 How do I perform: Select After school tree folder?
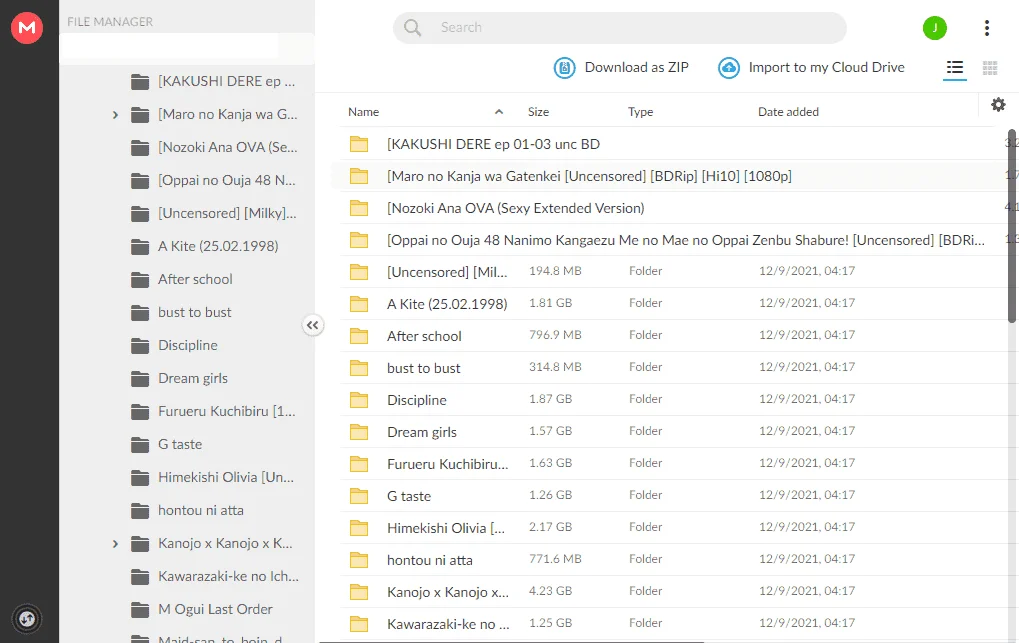click(x=181, y=280)
